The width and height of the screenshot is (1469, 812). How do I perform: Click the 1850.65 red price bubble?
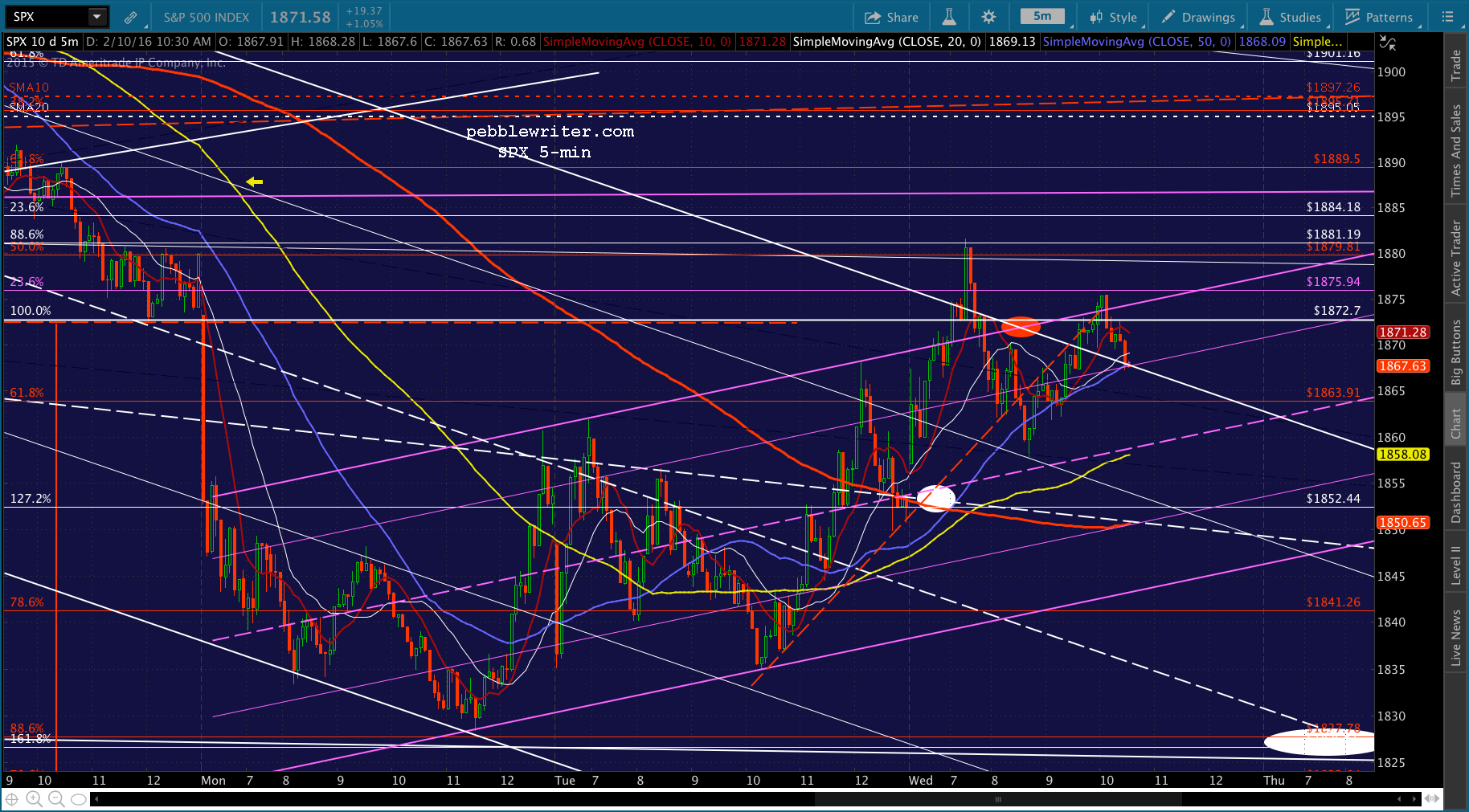click(x=1403, y=522)
